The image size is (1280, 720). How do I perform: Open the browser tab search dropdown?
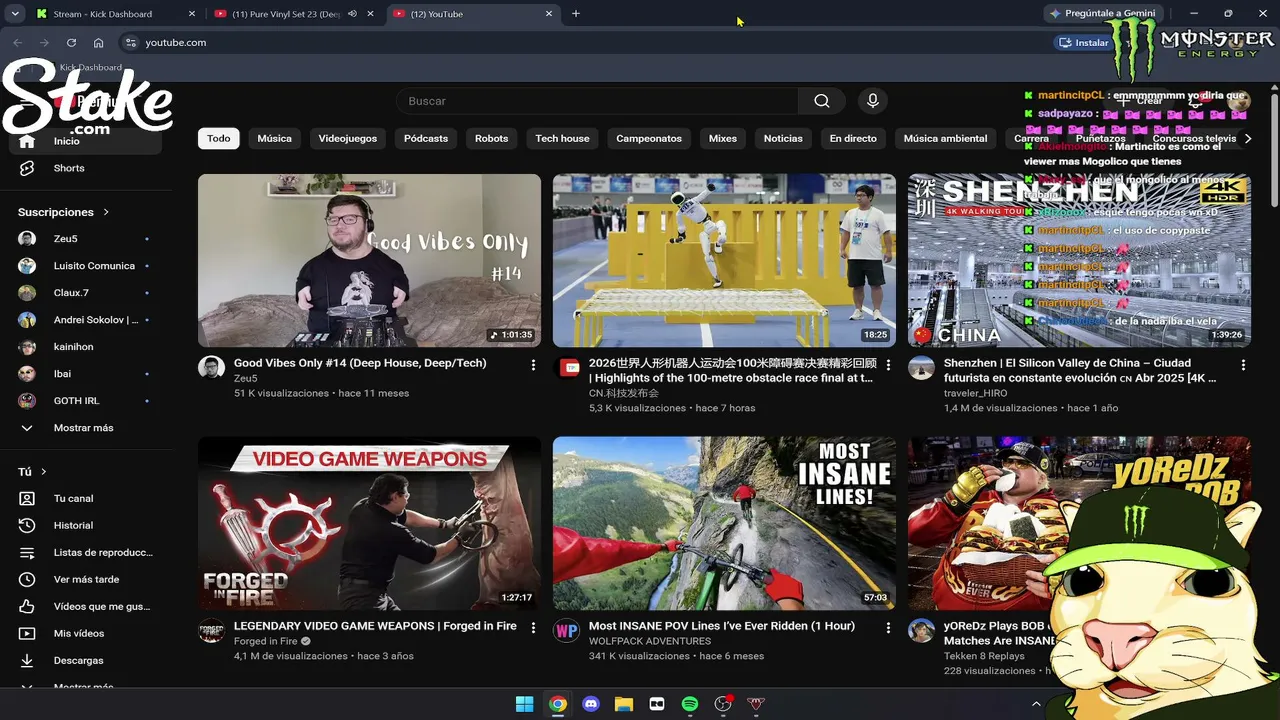[x=15, y=14]
